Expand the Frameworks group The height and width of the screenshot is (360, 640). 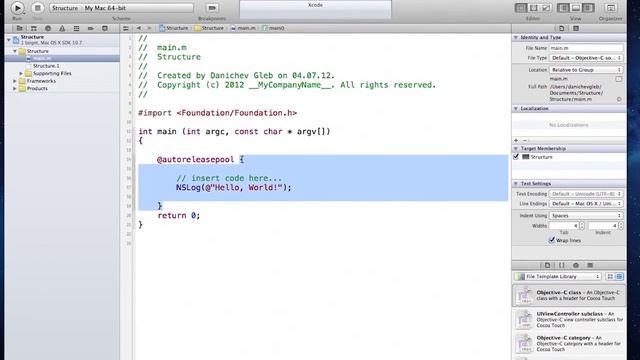click(x=15, y=81)
